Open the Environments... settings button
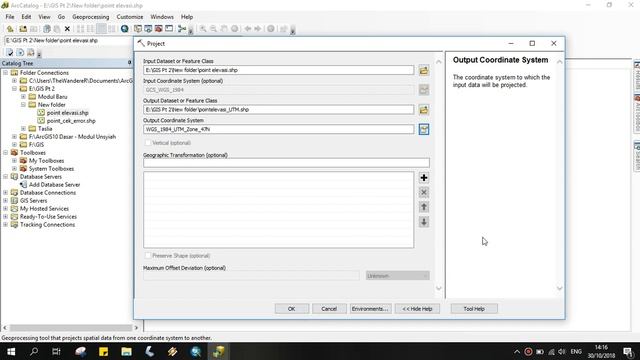 click(x=370, y=309)
